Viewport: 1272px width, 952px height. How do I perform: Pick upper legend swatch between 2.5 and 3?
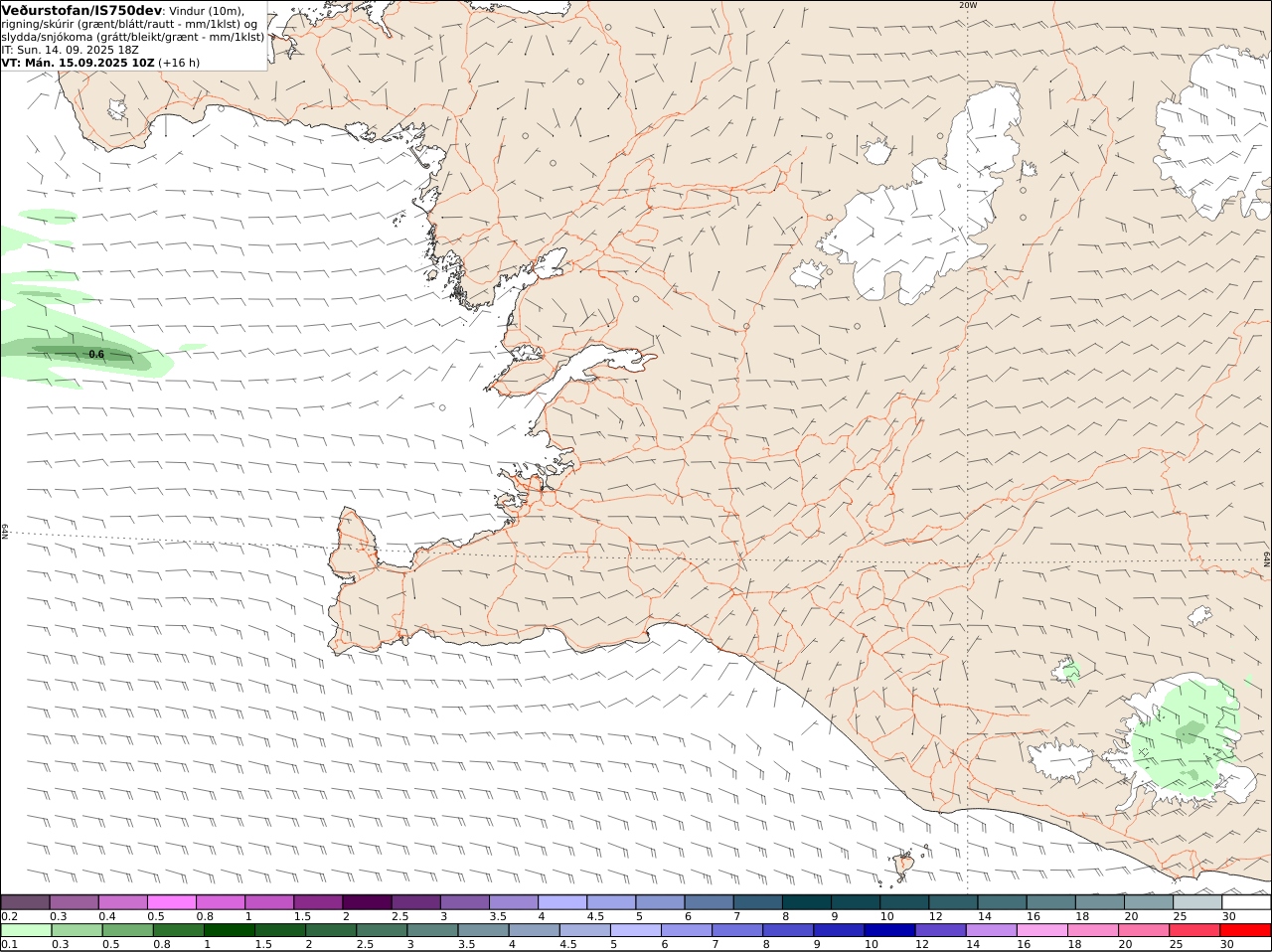click(415, 901)
